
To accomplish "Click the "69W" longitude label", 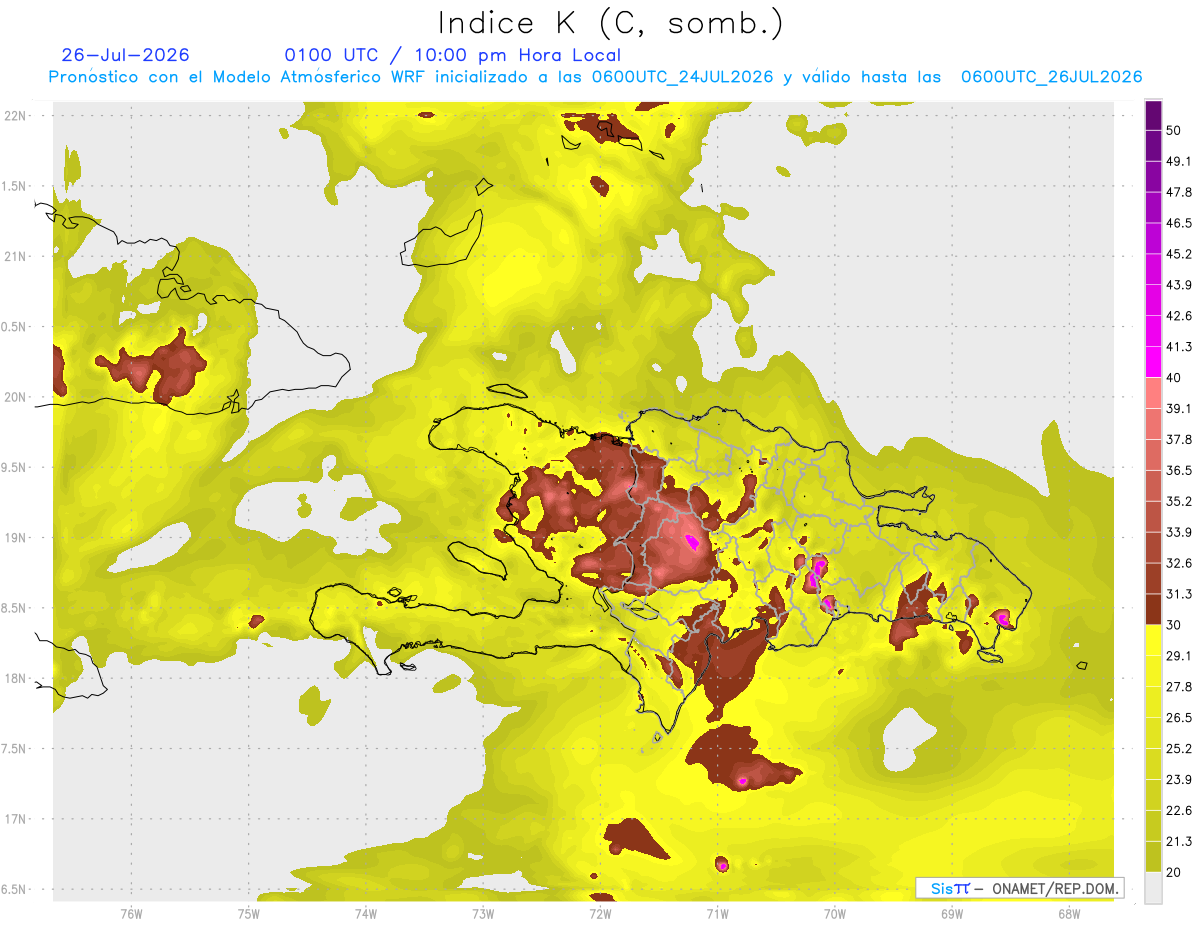I will [x=951, y=913].
